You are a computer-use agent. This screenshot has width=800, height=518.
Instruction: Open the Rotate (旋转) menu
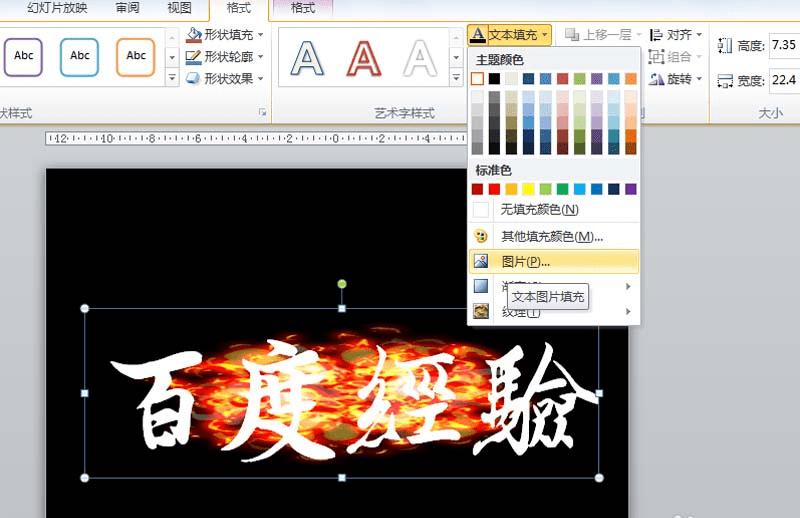coord(676,79)
